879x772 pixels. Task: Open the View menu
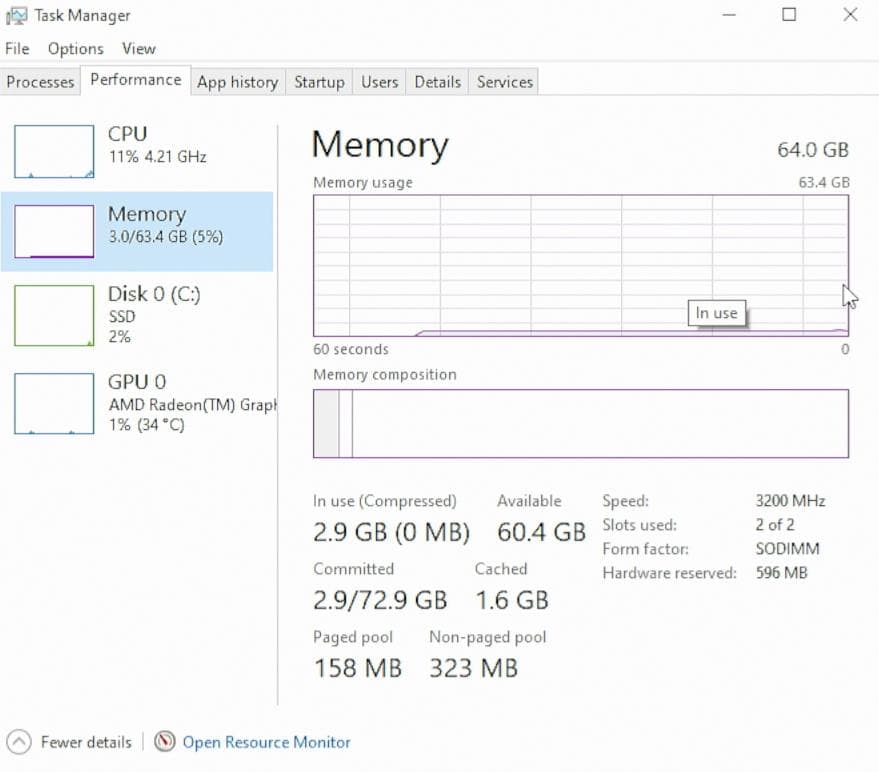tap(139, 48)
